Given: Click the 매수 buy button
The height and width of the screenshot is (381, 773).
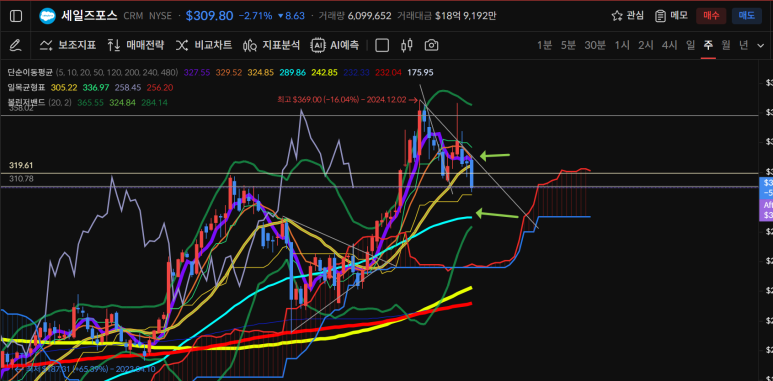Looking at the screenshot, I should [x=711, y=16].
